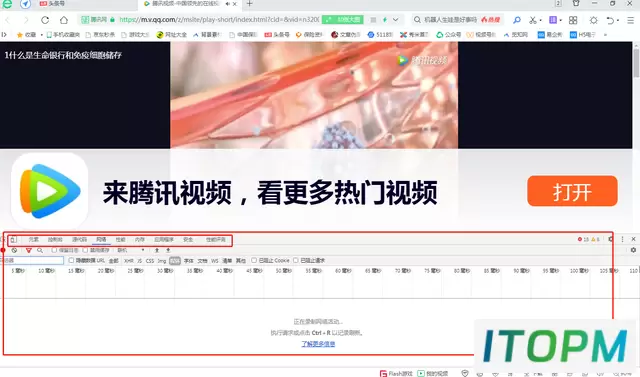Screen dimensions: 640x377
Task: Toggle the device toolbar icon in DevTools
Action: (x=13, y=240)
